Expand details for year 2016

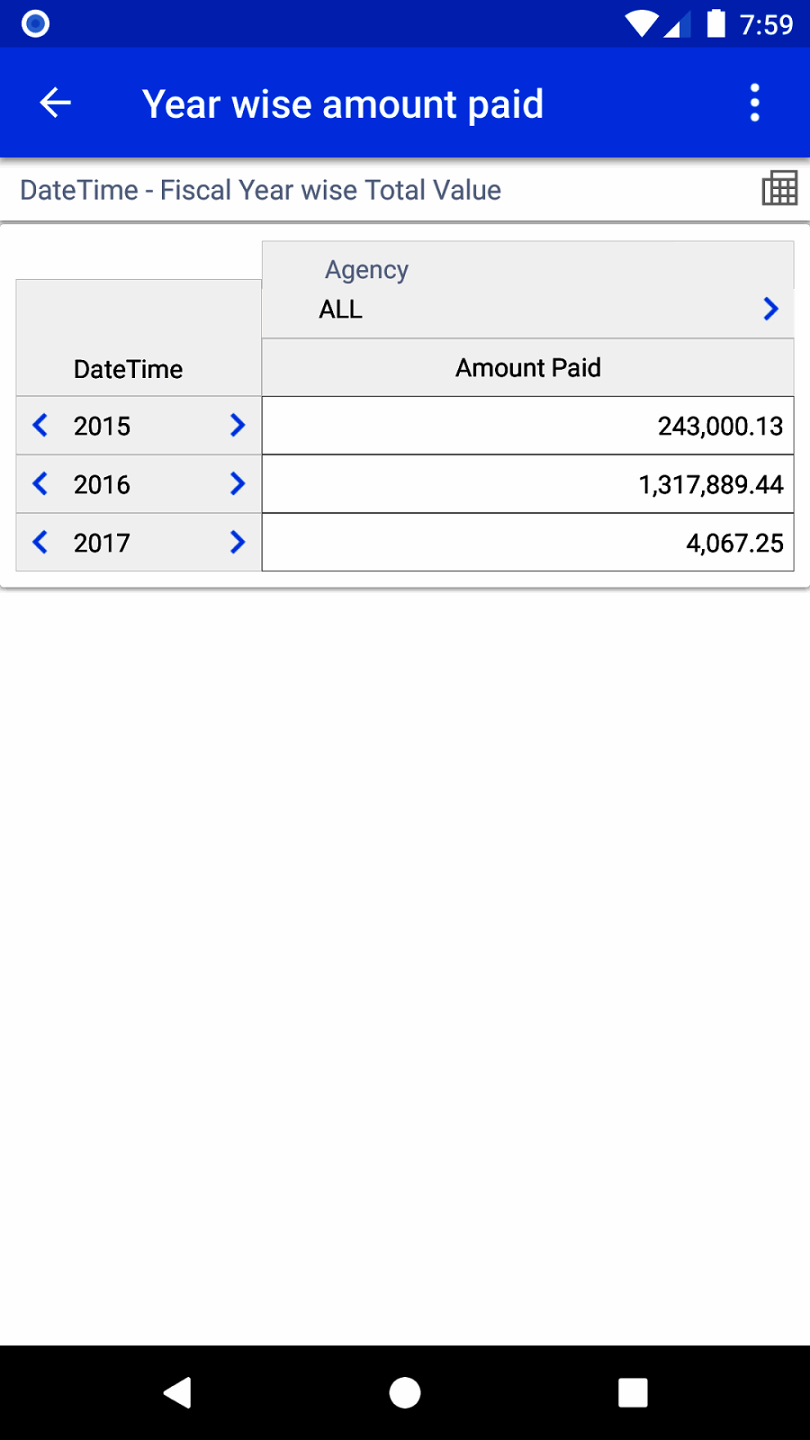(237, 484)
